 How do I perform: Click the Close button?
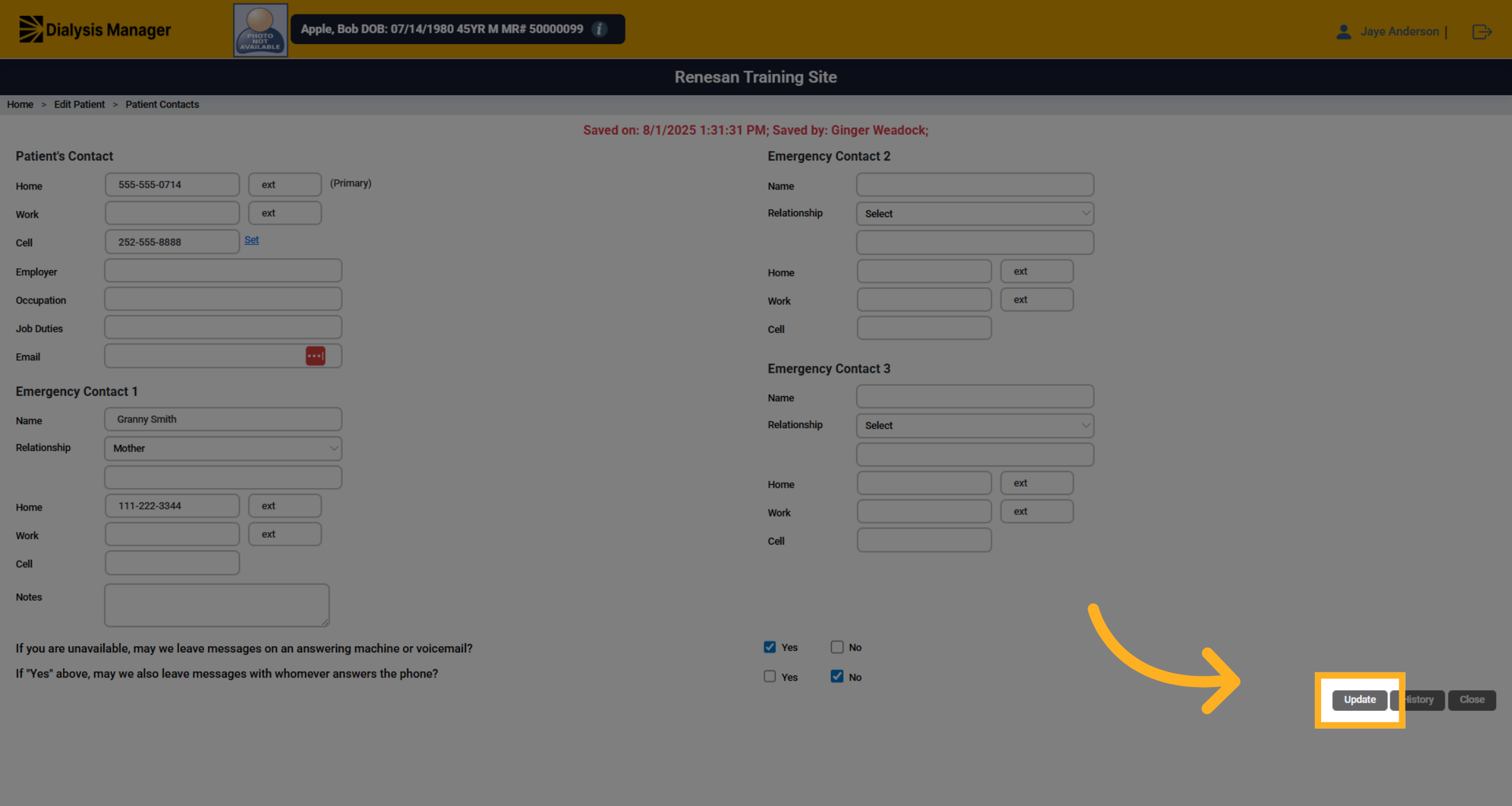[1472, 700]
